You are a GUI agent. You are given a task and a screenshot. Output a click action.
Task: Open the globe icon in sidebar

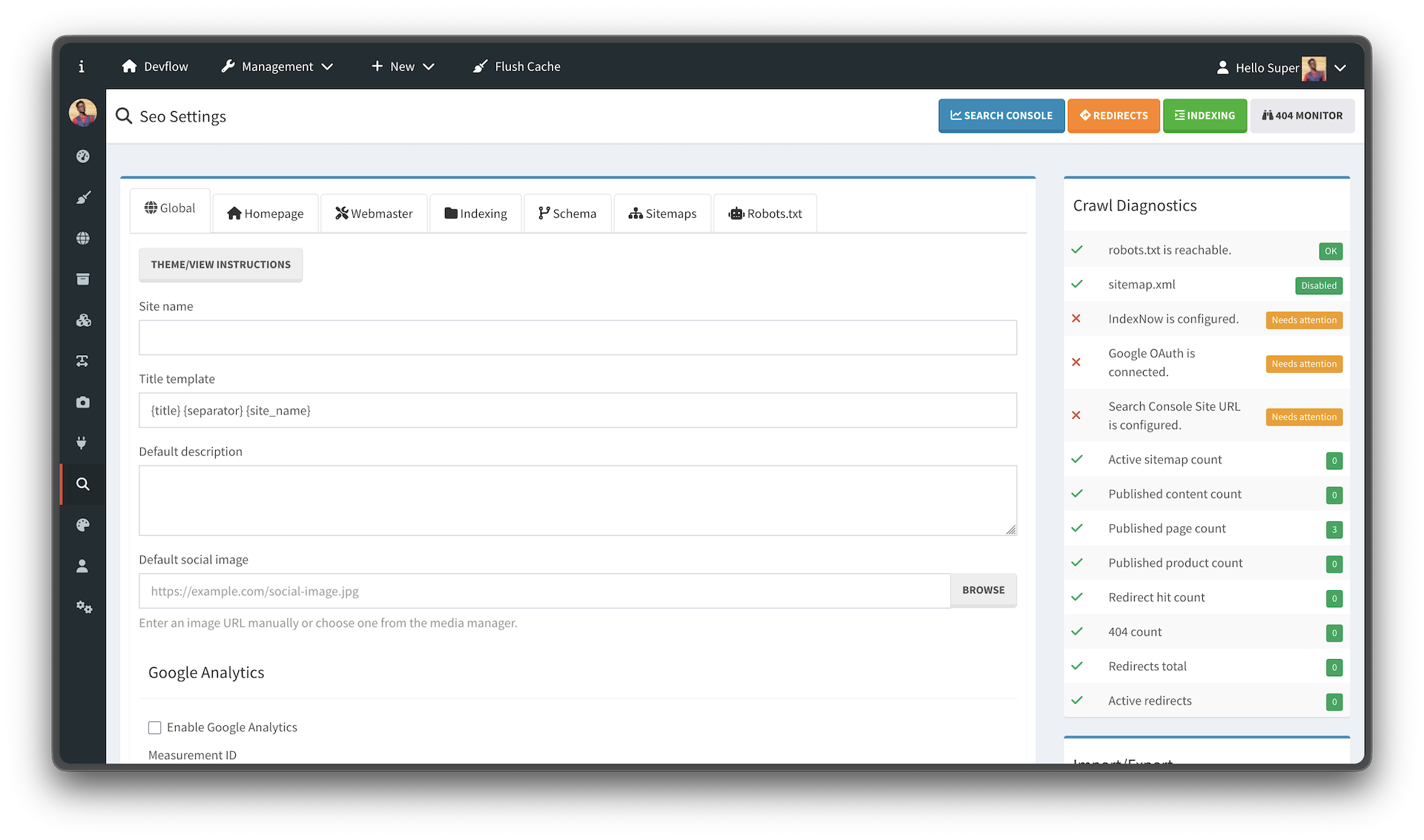point(83,238)
